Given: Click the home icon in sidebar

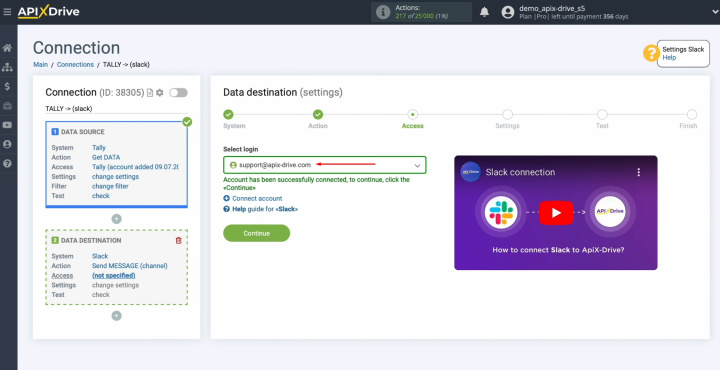Looking at the screenshot, I should click(x=7, y=48).
